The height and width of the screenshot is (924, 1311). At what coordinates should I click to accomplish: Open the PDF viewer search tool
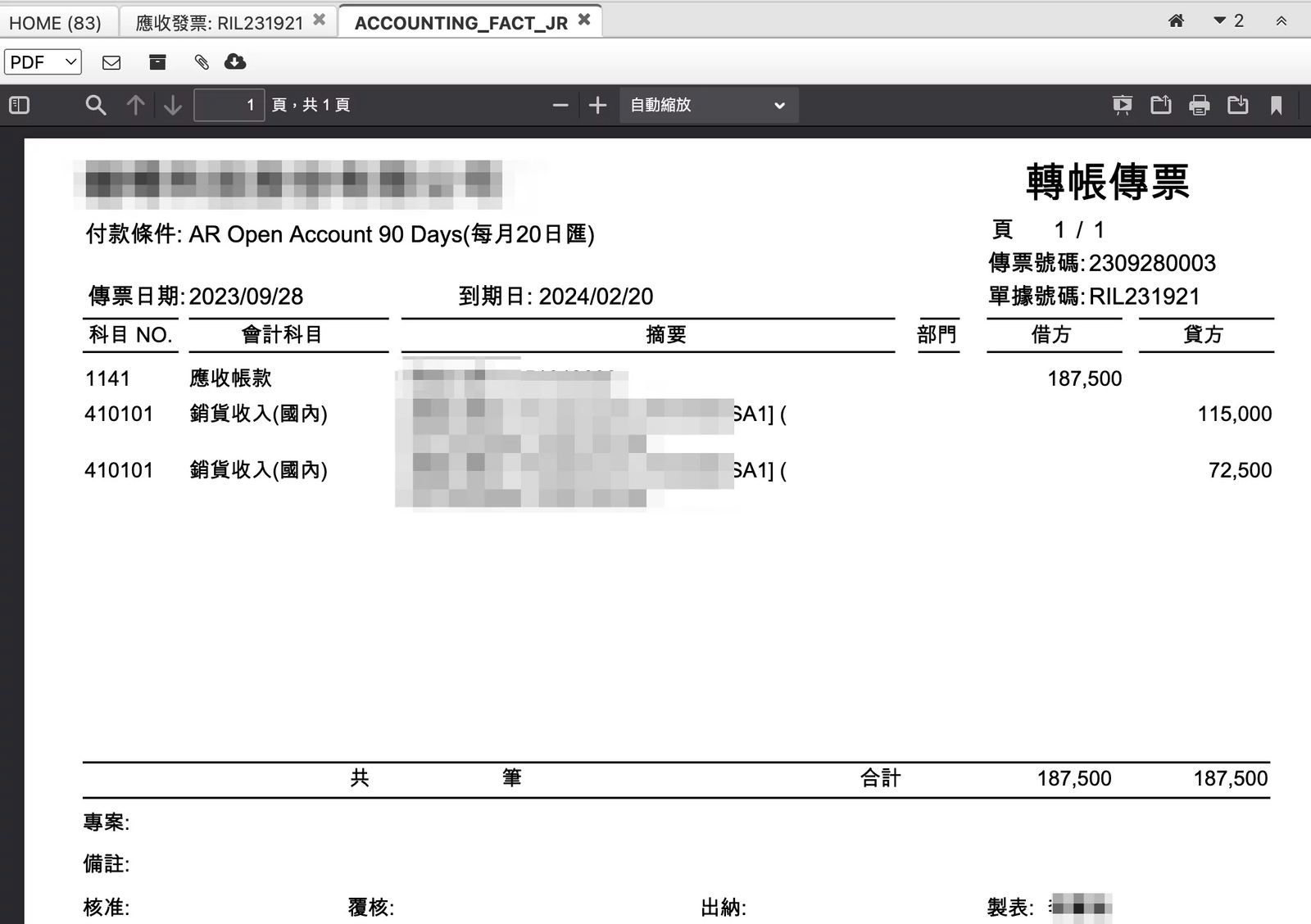tap(96, 105)
